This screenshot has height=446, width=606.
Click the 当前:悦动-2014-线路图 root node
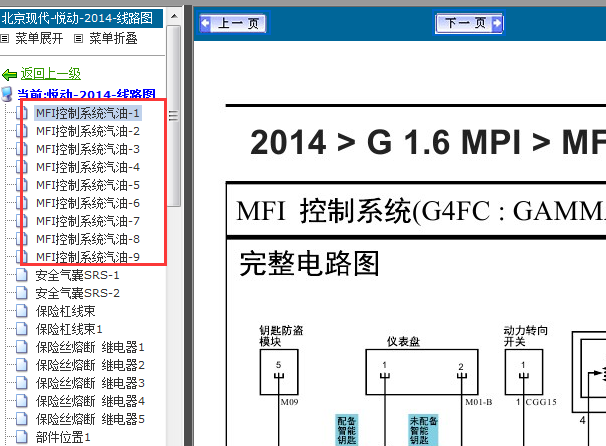86,94
